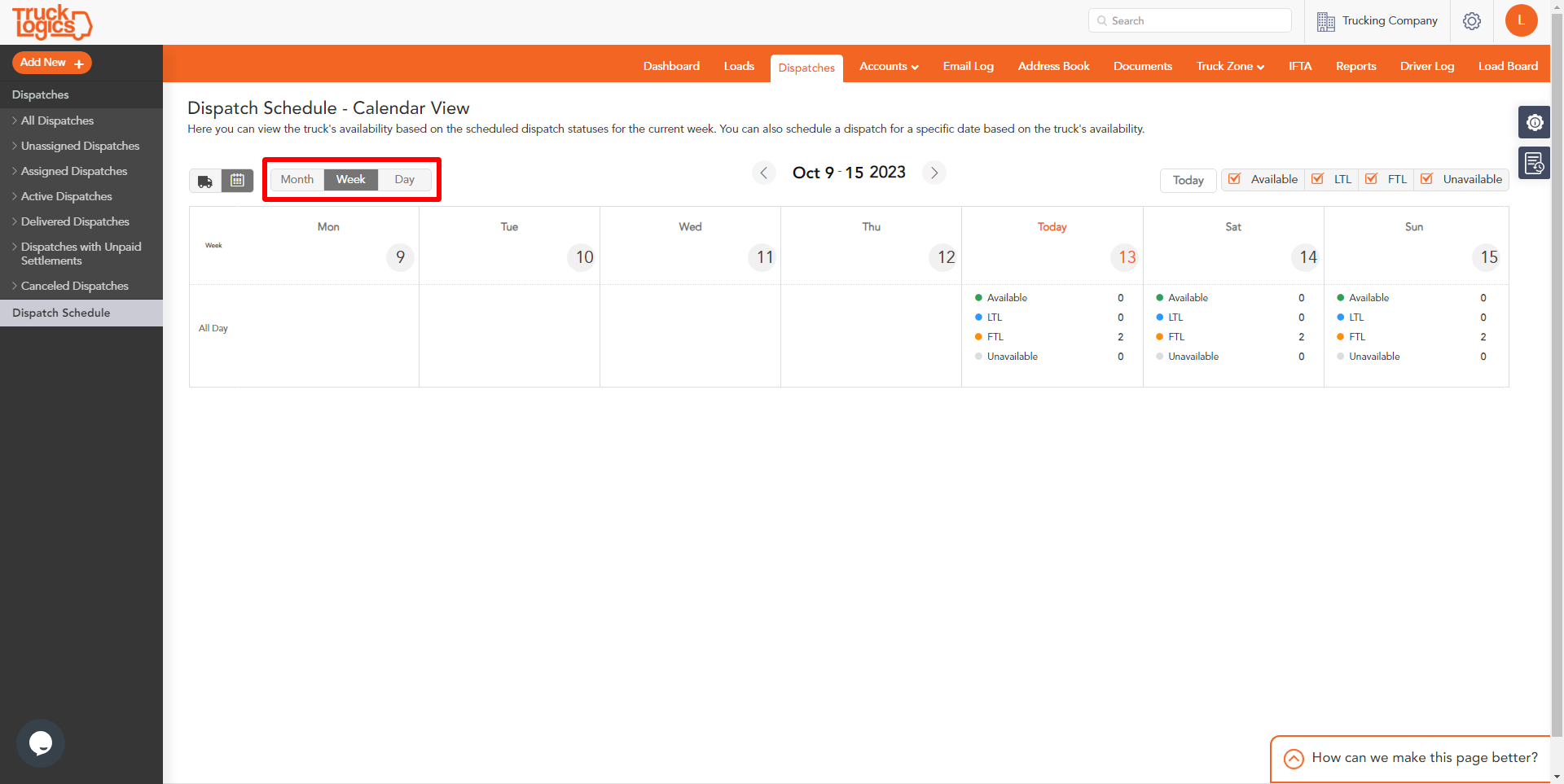Expand the Assigned Dispatches sidebar entry

(74, 171)
